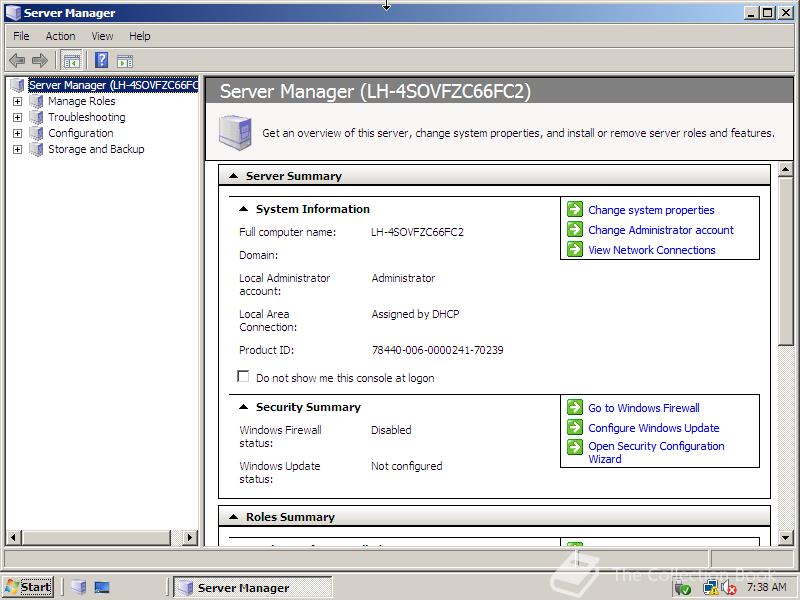Image resolution: width=800 pixels, height=600 pixels.
Task: Collapse the System Information section
Action: 243,209
